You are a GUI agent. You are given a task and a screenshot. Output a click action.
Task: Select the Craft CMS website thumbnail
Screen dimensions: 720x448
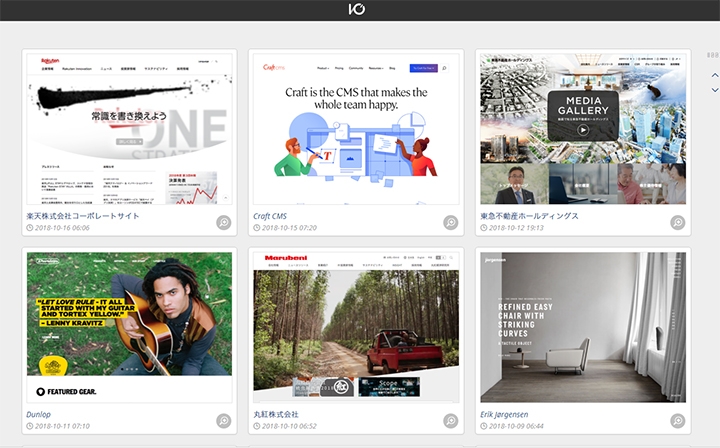click(356, 128)
